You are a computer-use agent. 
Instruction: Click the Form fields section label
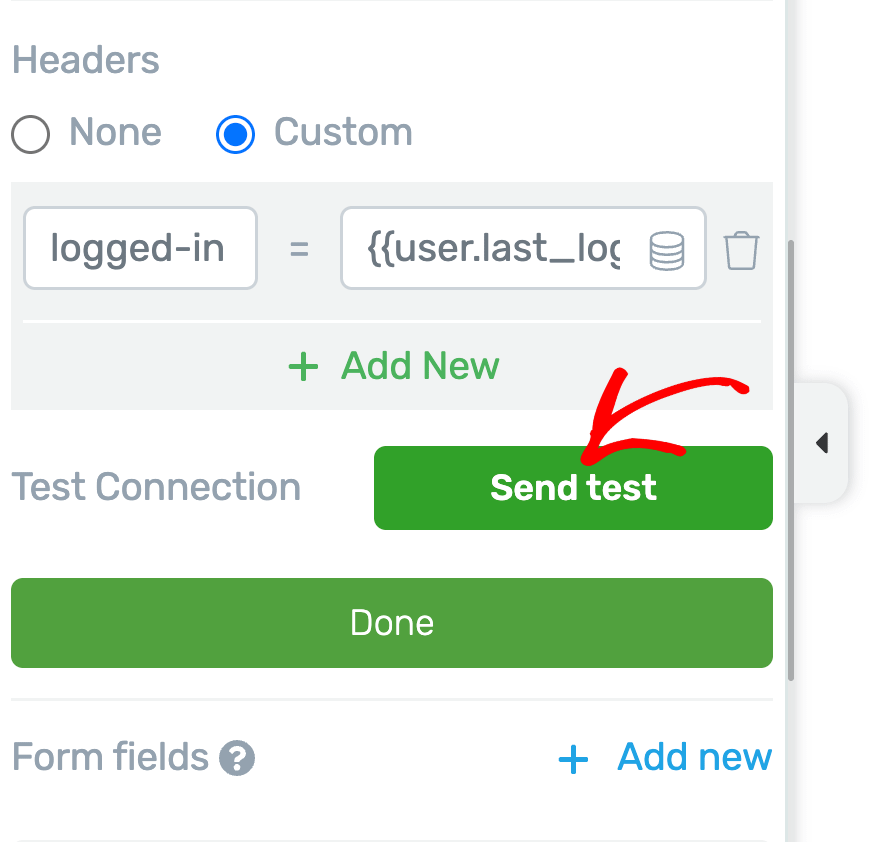tap(110, 757)
